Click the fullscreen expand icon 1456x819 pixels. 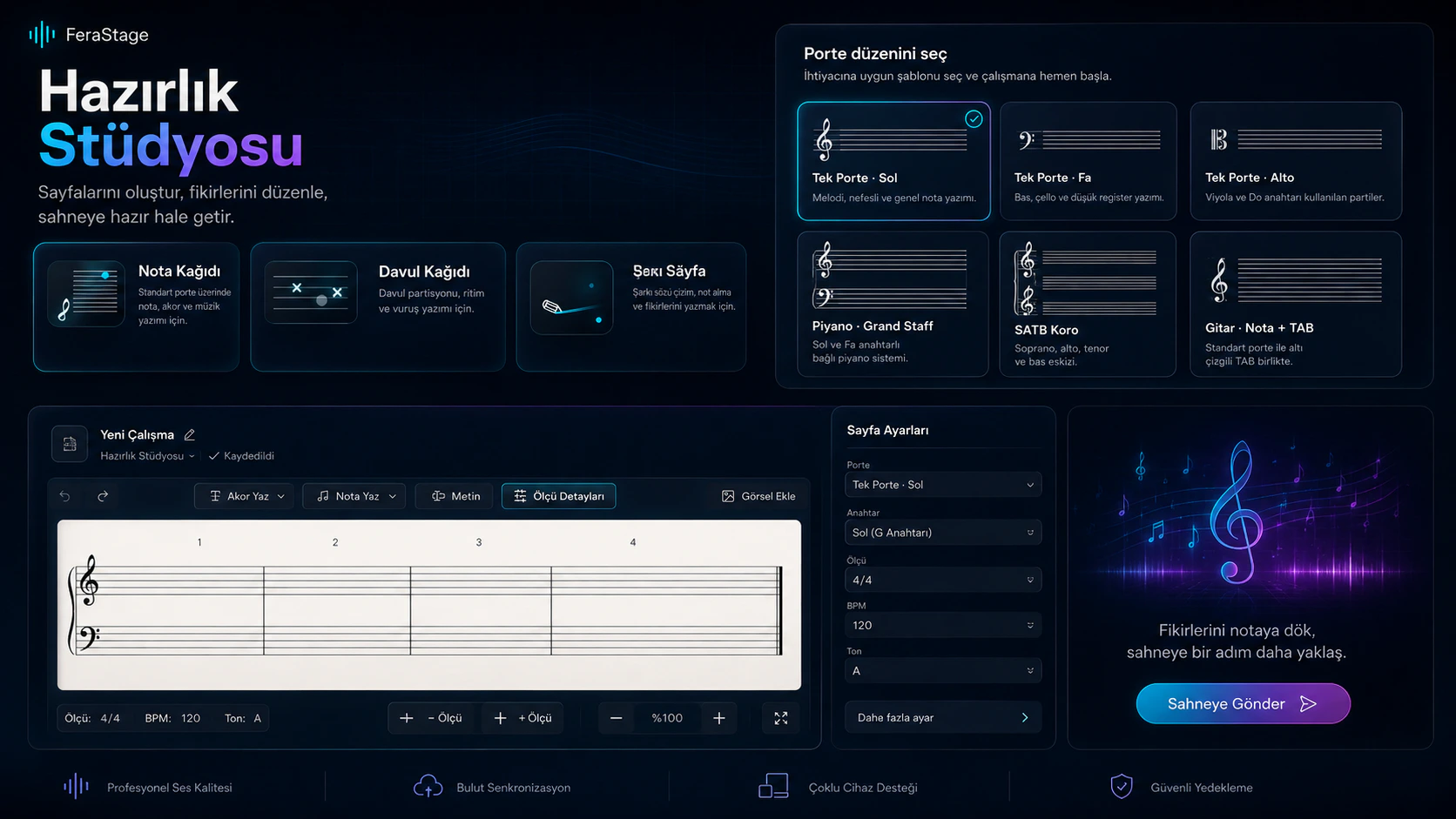(x=781, y=718)
